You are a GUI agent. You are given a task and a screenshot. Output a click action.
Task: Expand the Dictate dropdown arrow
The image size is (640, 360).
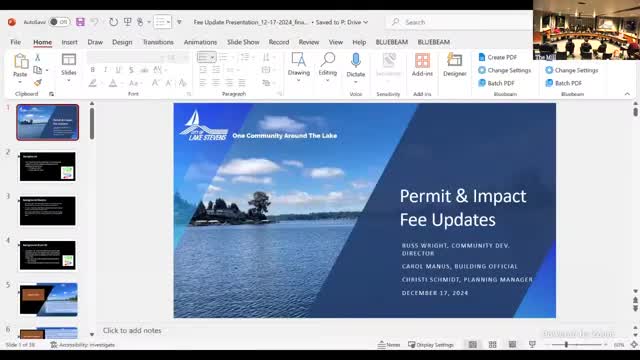coord(356,82)
